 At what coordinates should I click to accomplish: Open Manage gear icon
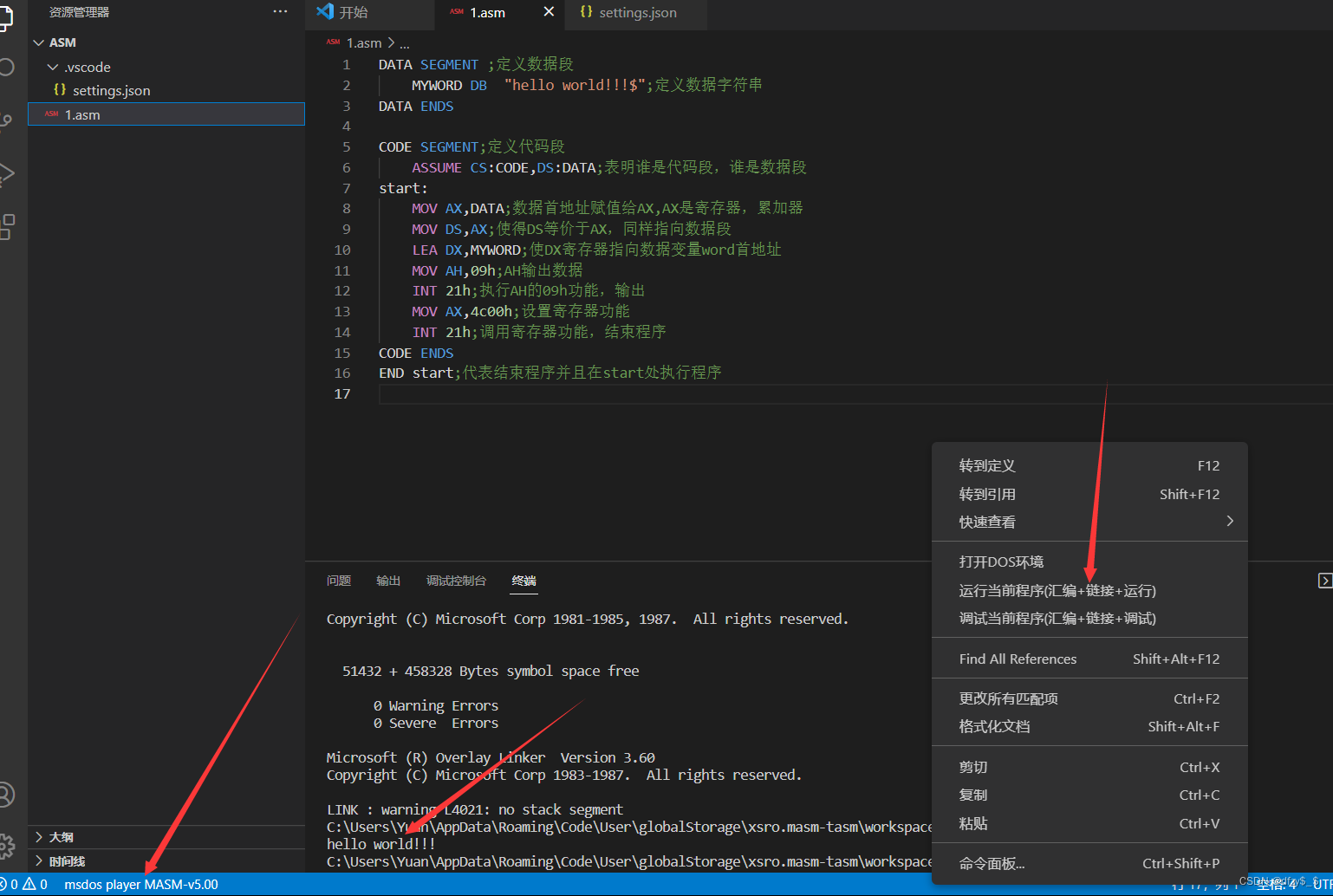(6, 845)
